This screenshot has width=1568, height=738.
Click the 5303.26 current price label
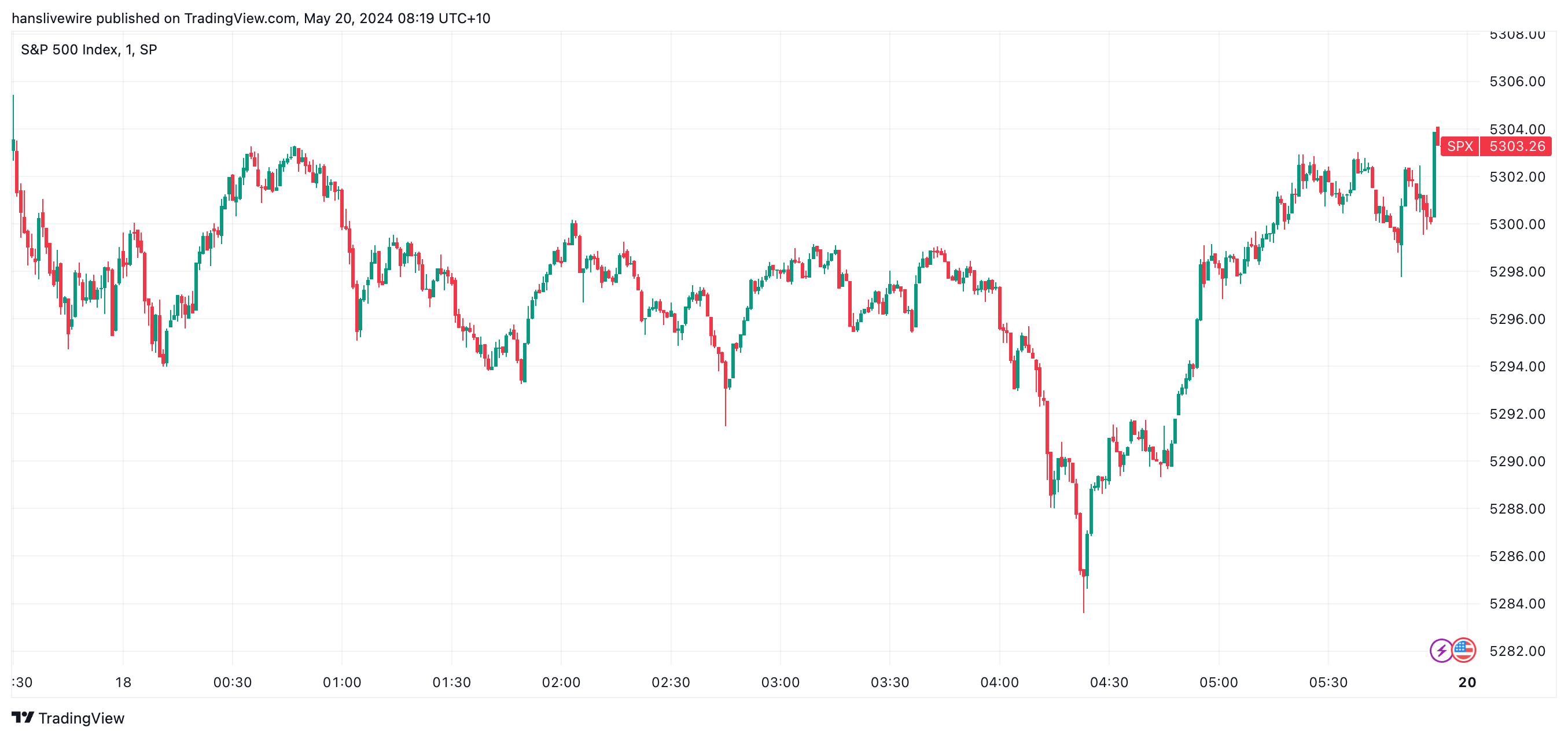pos(1517,146)
